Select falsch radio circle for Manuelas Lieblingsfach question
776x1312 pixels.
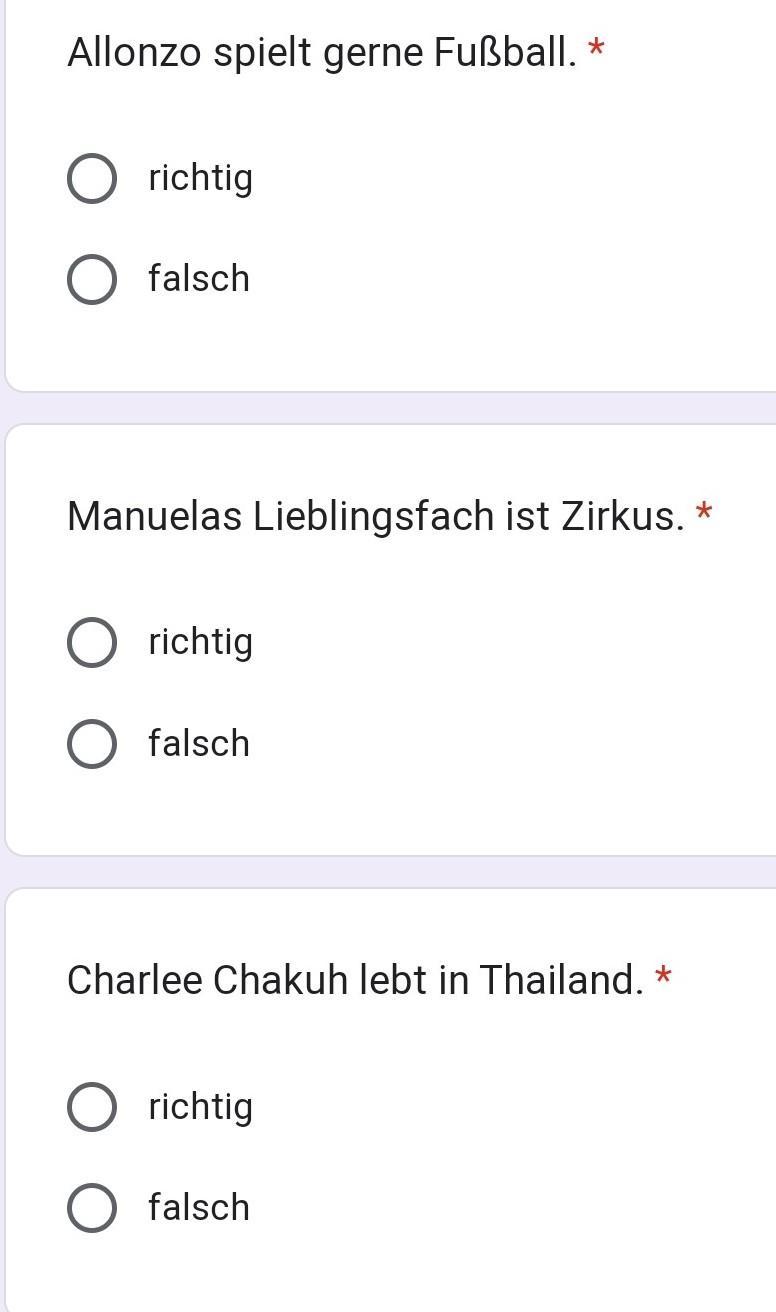[x=91, y=744]
